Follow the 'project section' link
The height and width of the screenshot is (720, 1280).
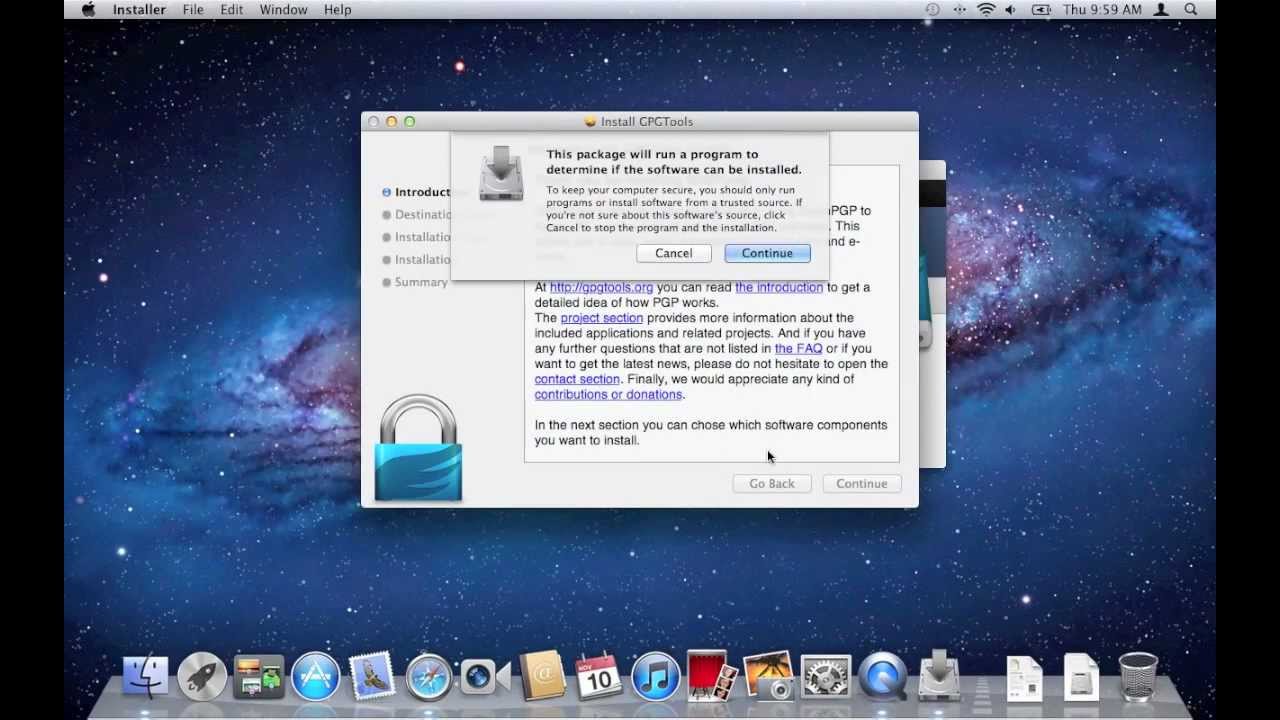click(x=602, y=318)
